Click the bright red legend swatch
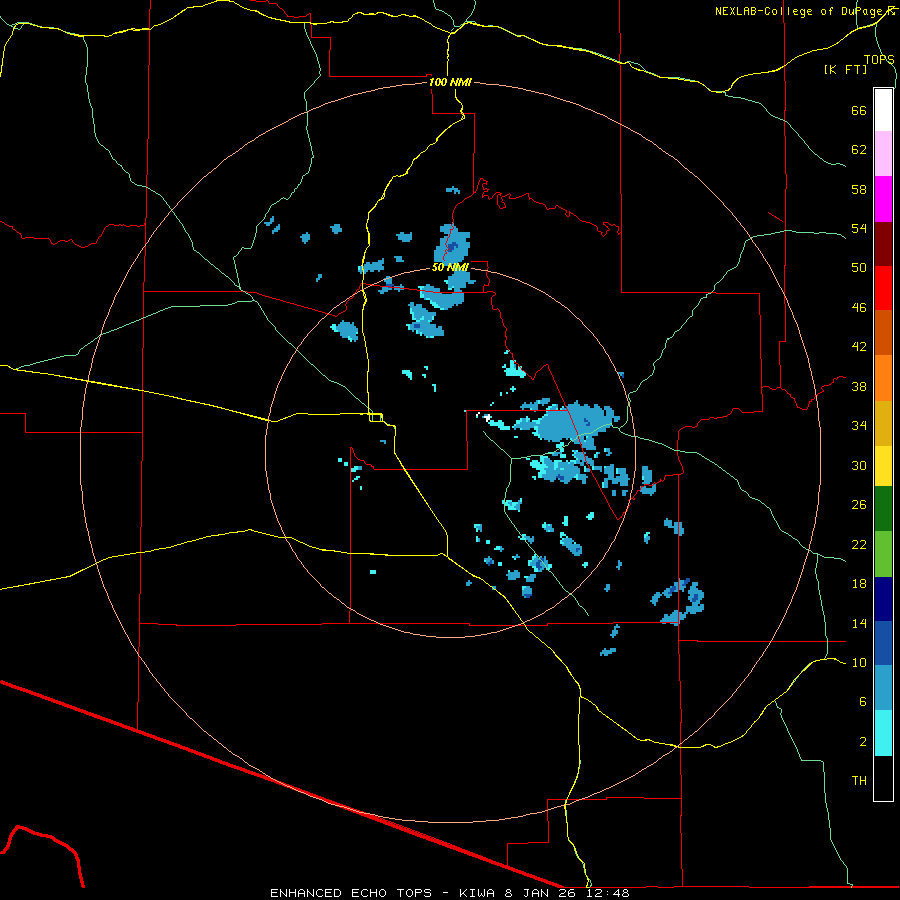Viewport: 900px width, 900px height. [883, 288]
